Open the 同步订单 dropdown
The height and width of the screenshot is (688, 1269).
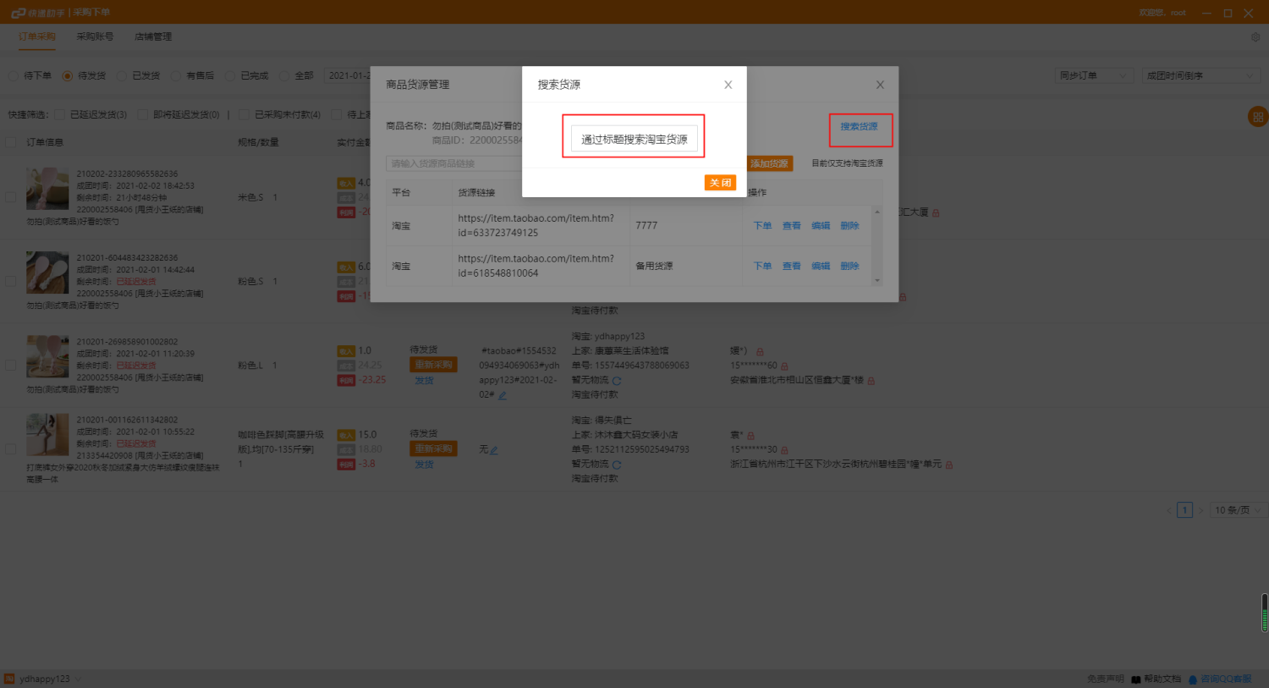tap(1094, 74)
